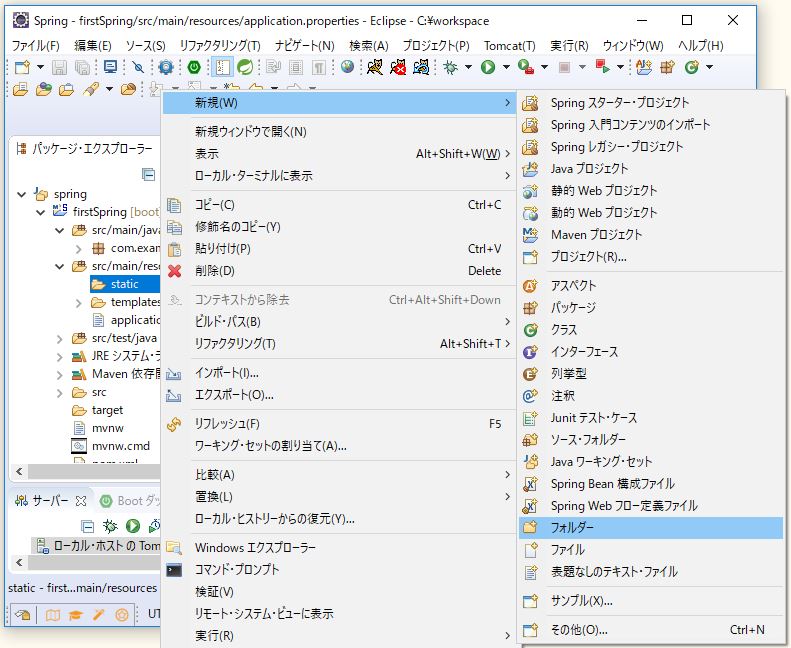Click the green Boot Dashboard power icon

tap(194, 67)
